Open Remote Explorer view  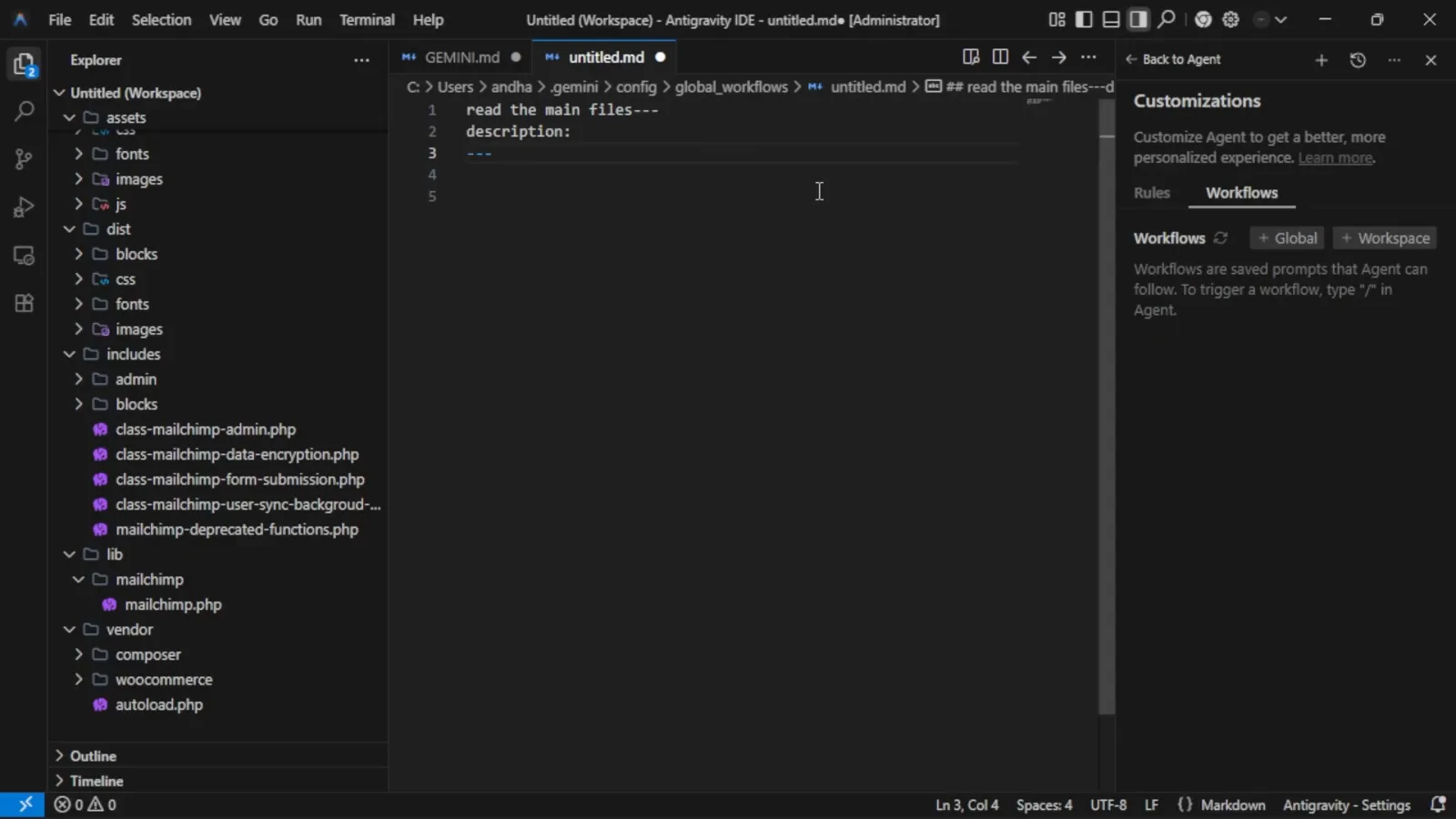(x=24, y=256)
